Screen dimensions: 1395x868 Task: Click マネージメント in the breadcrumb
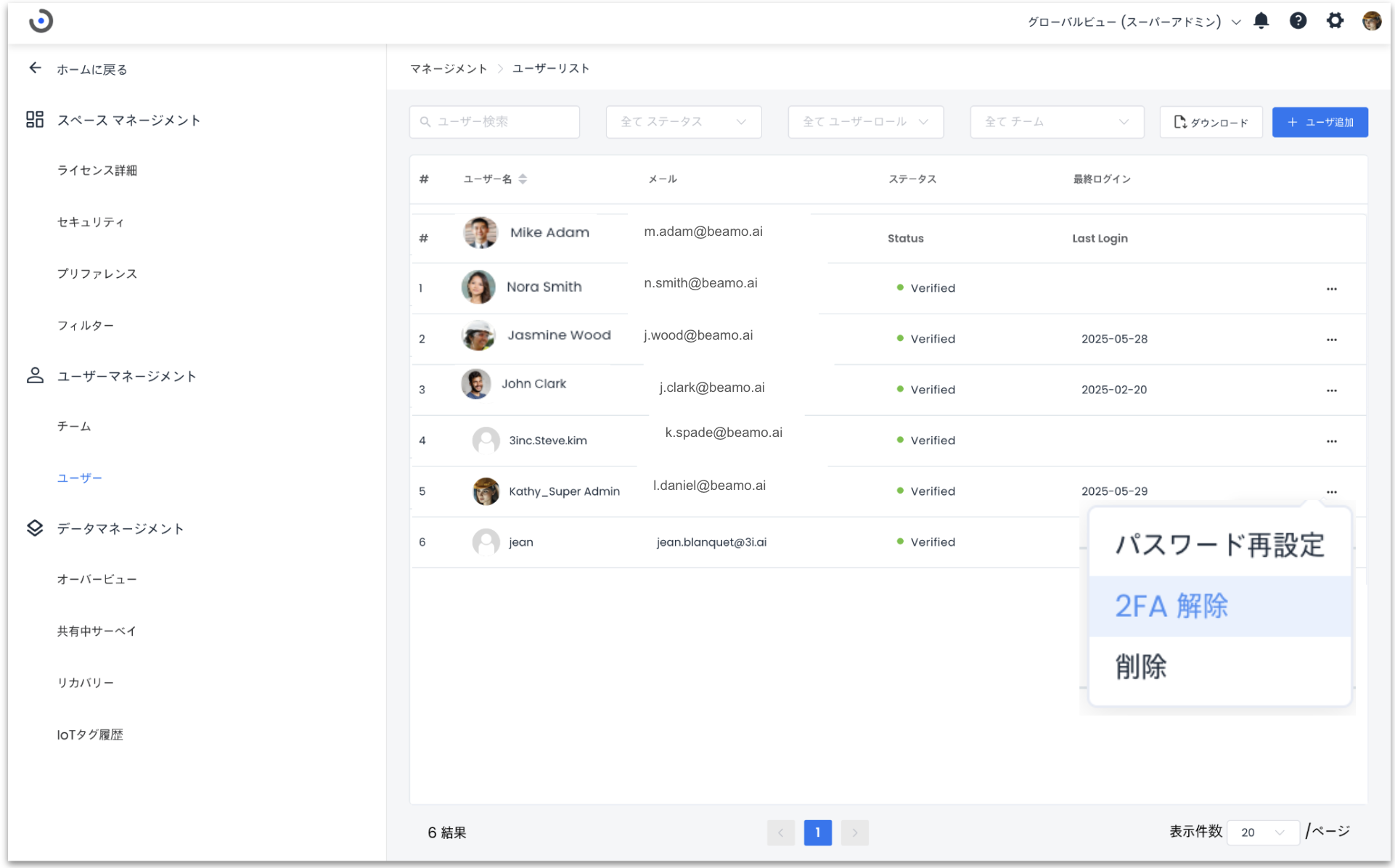449,68
